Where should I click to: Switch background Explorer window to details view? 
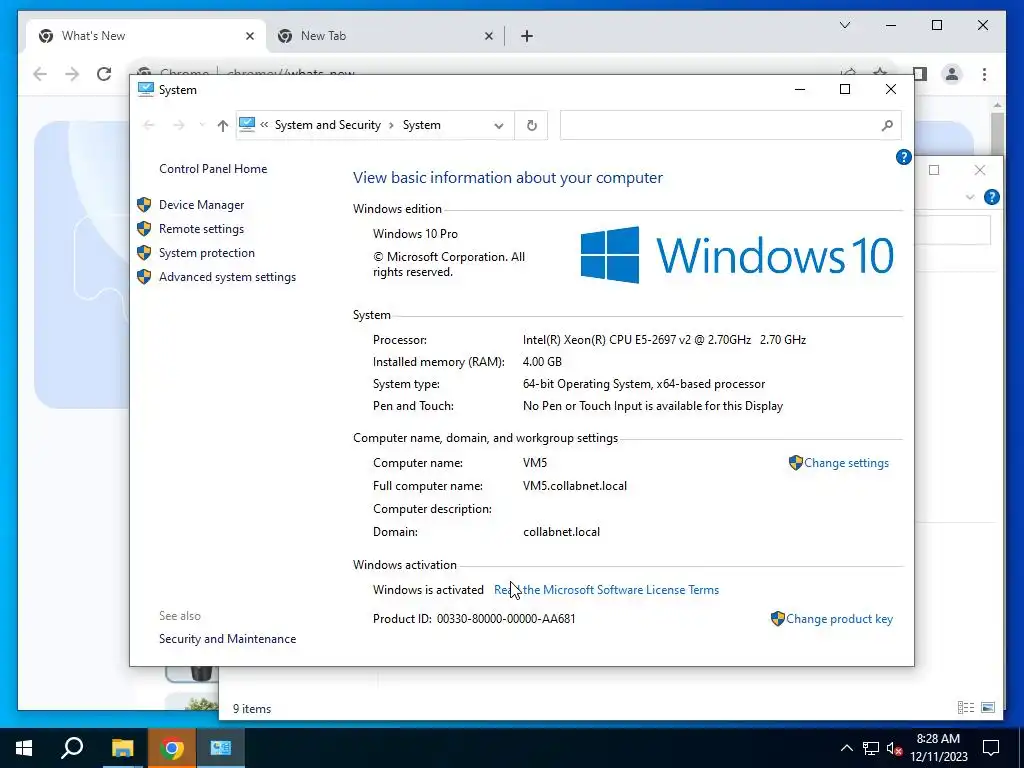965,707
